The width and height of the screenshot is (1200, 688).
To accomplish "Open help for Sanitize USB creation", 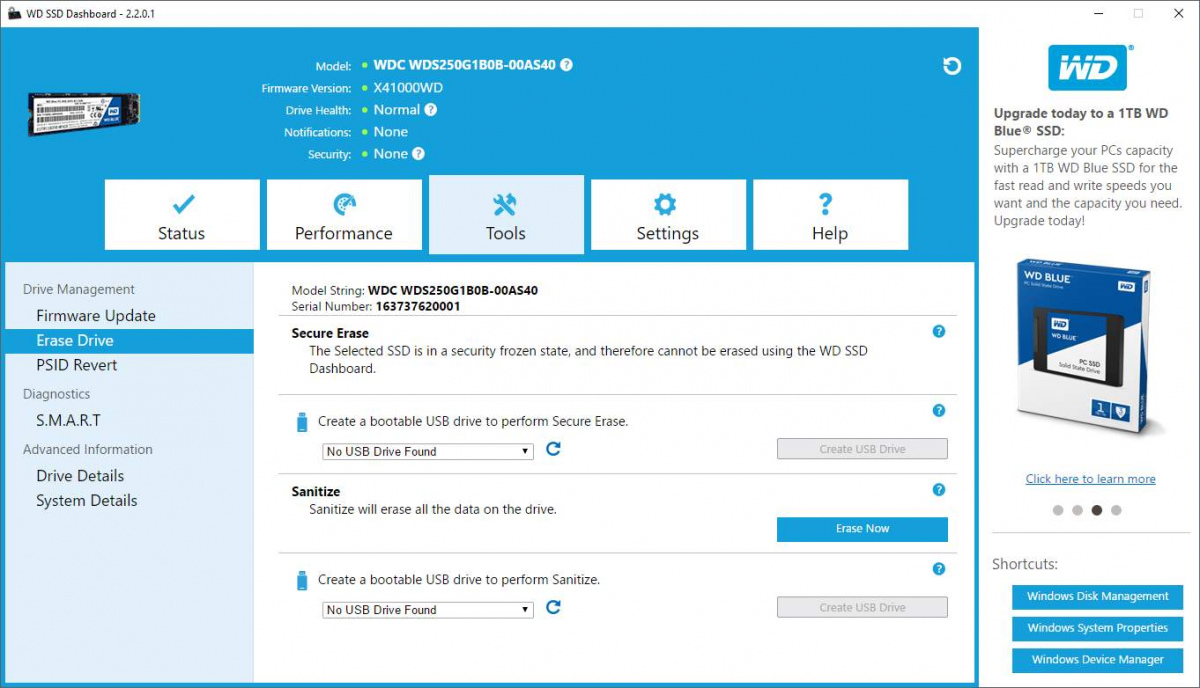I will point(939,569).
